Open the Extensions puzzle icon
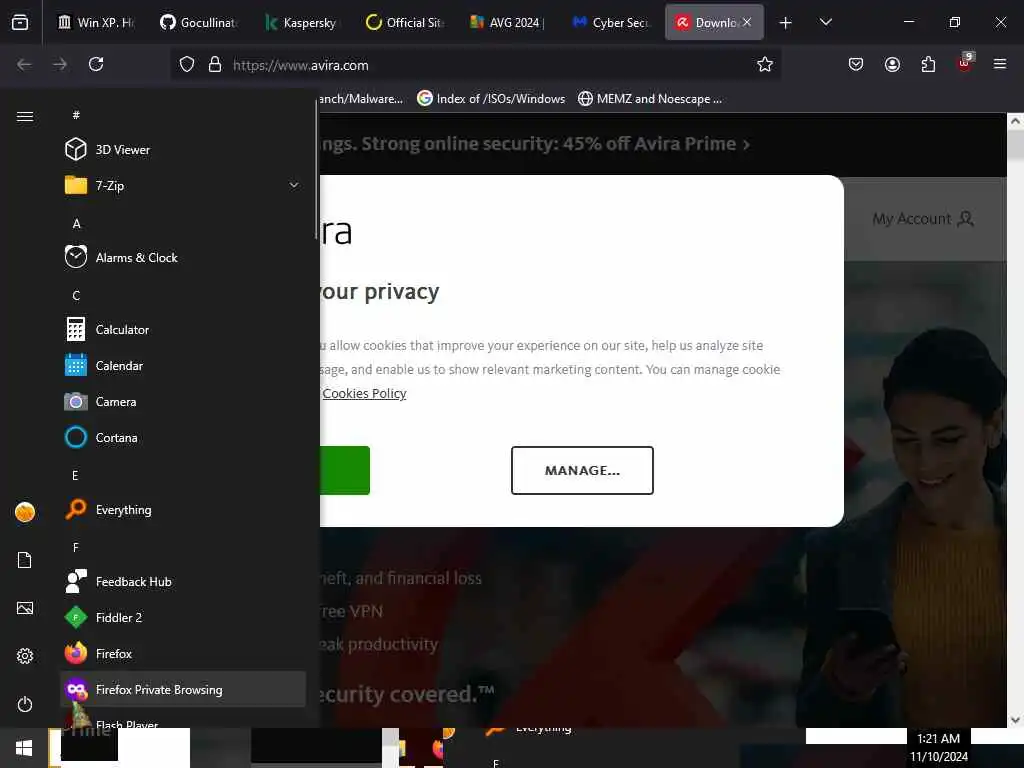This screenshot has height=768, width=1024. click(x=928, y=64)
